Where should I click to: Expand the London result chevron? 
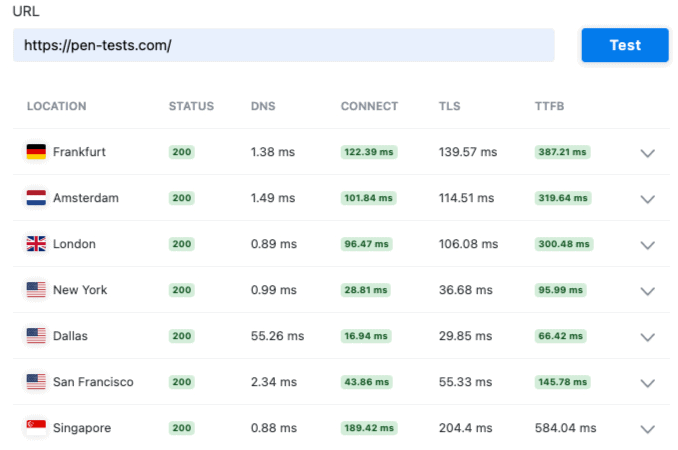(647, 246)
